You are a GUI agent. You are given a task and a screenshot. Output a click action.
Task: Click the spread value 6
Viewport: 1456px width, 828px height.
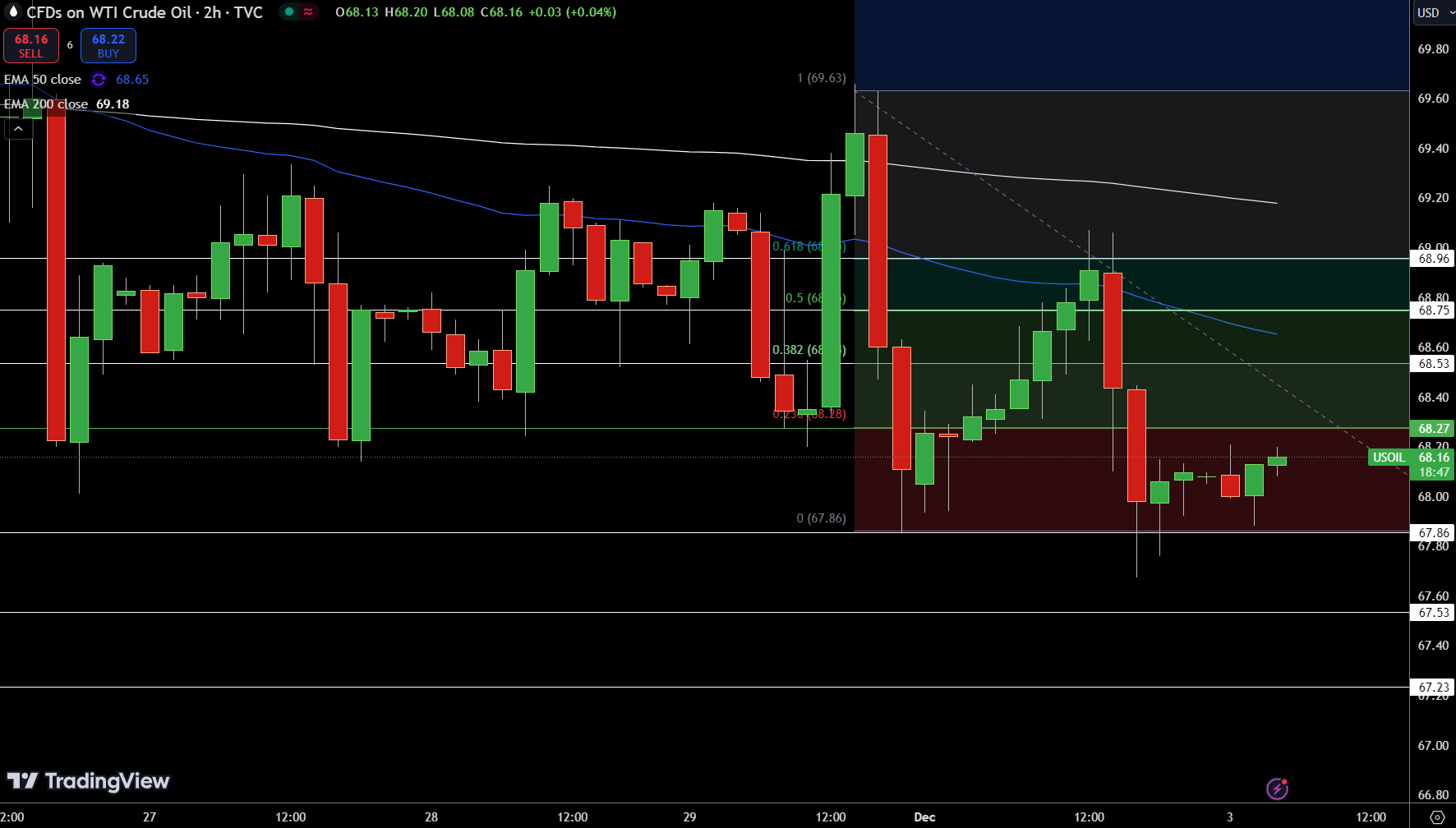point(70,45)
